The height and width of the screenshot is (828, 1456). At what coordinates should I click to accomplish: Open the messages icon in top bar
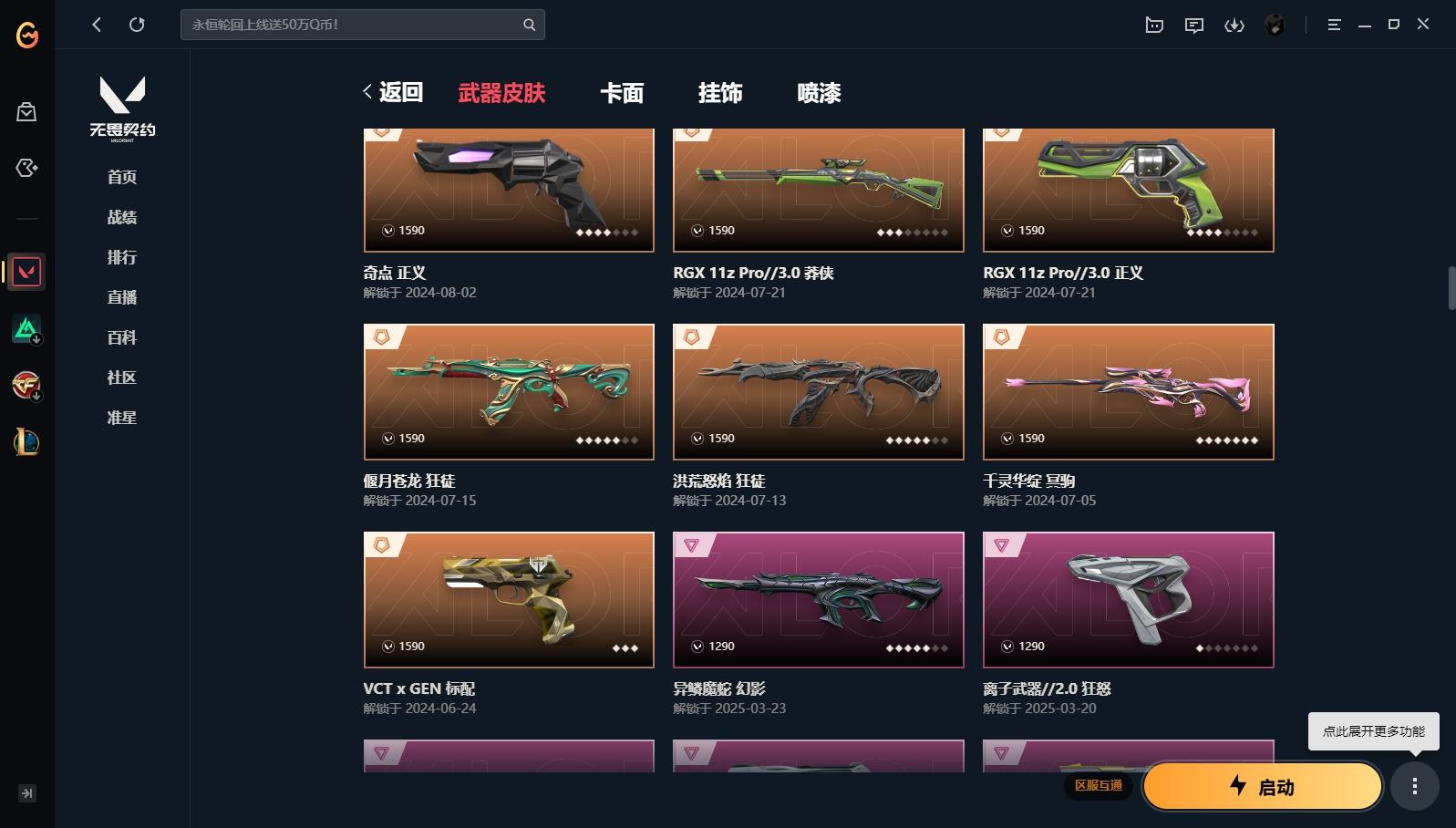[1194, 25]
